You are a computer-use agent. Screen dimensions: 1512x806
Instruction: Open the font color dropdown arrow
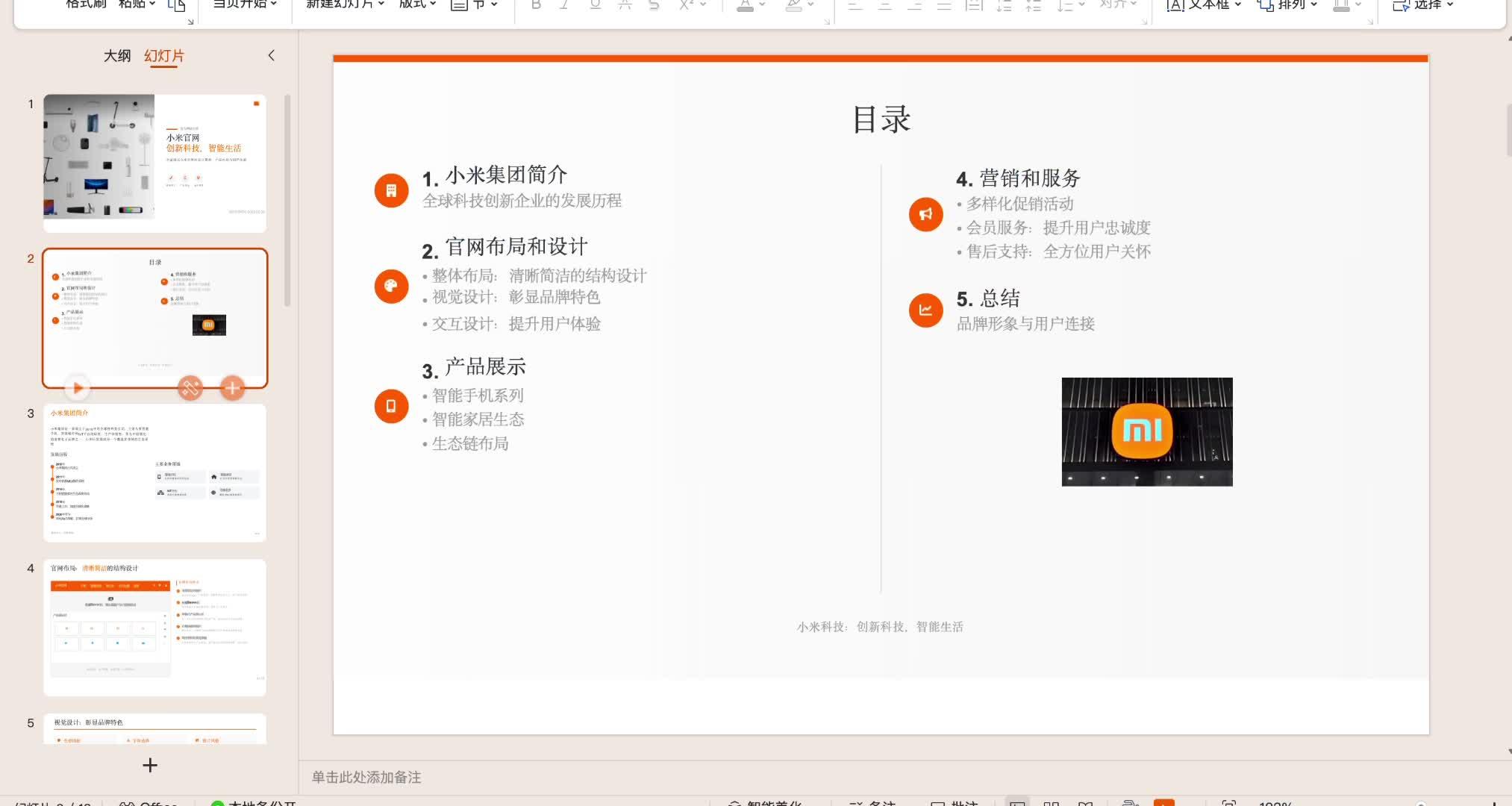761,6
